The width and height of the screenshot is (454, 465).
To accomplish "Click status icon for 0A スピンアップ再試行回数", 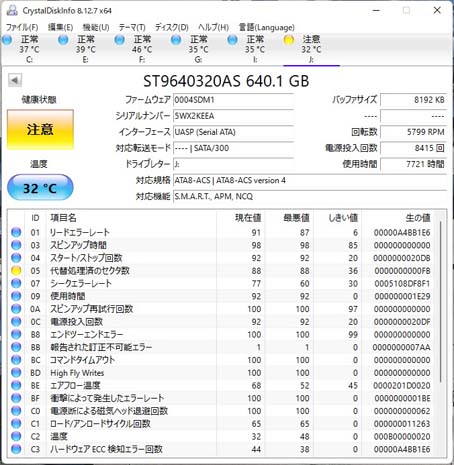I will [x=16, y=309].
